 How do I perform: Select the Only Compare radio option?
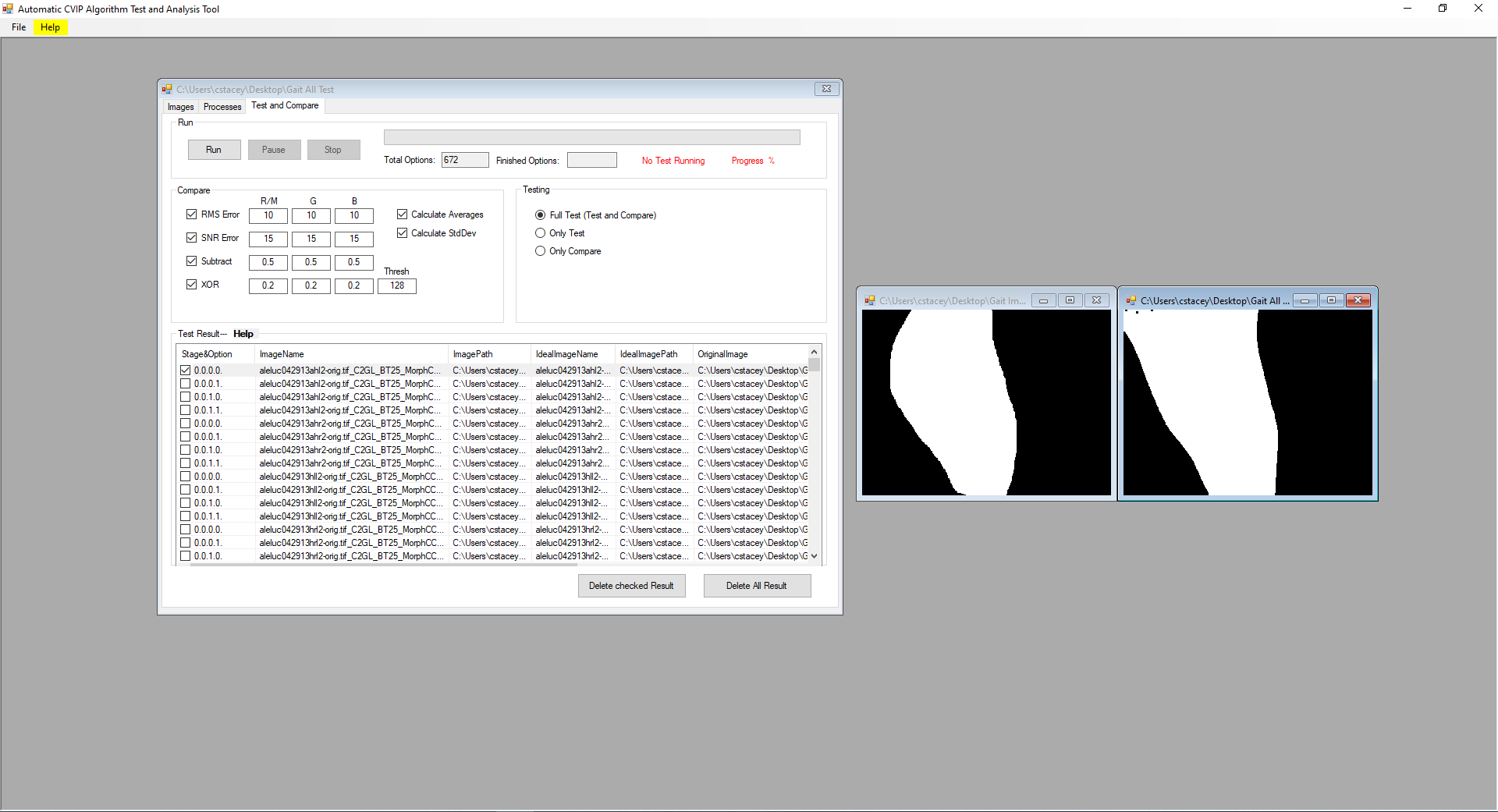(x=540, y=251)
